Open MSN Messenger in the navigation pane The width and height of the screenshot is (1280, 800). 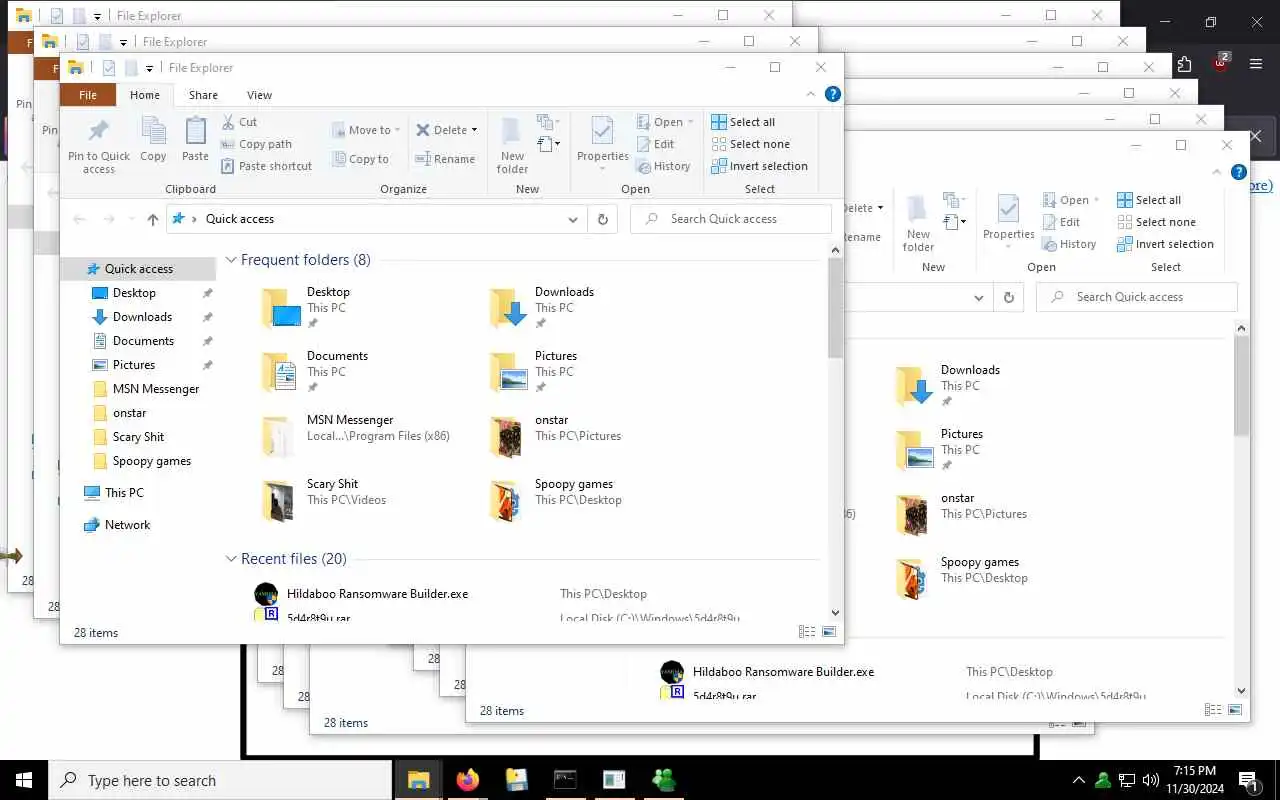point(155,389)
